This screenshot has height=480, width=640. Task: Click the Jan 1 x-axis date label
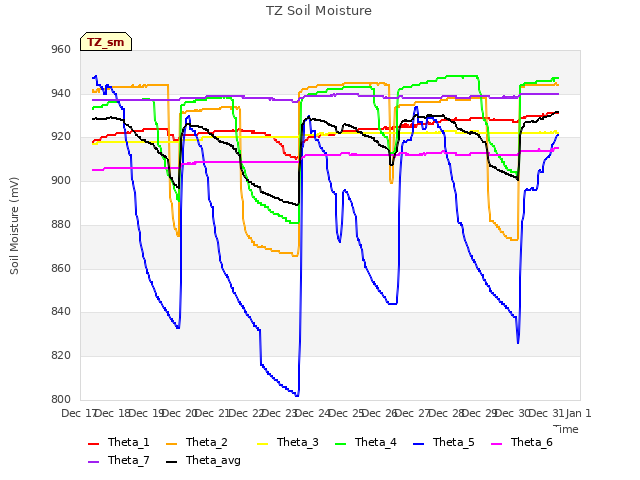(578, 413)
